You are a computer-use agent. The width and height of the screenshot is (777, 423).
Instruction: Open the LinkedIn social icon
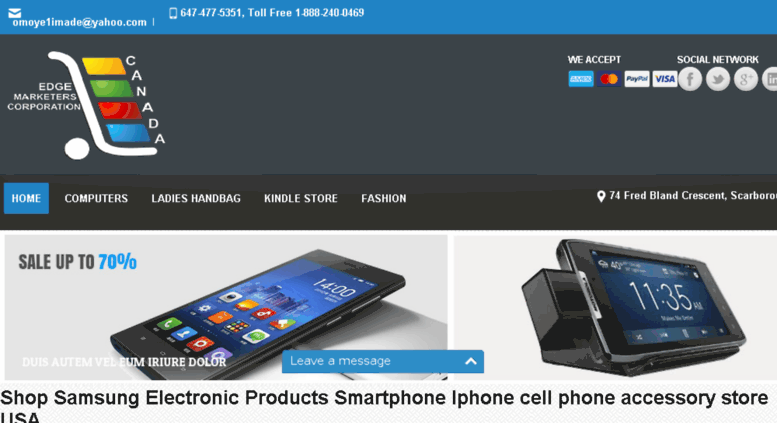770,79
